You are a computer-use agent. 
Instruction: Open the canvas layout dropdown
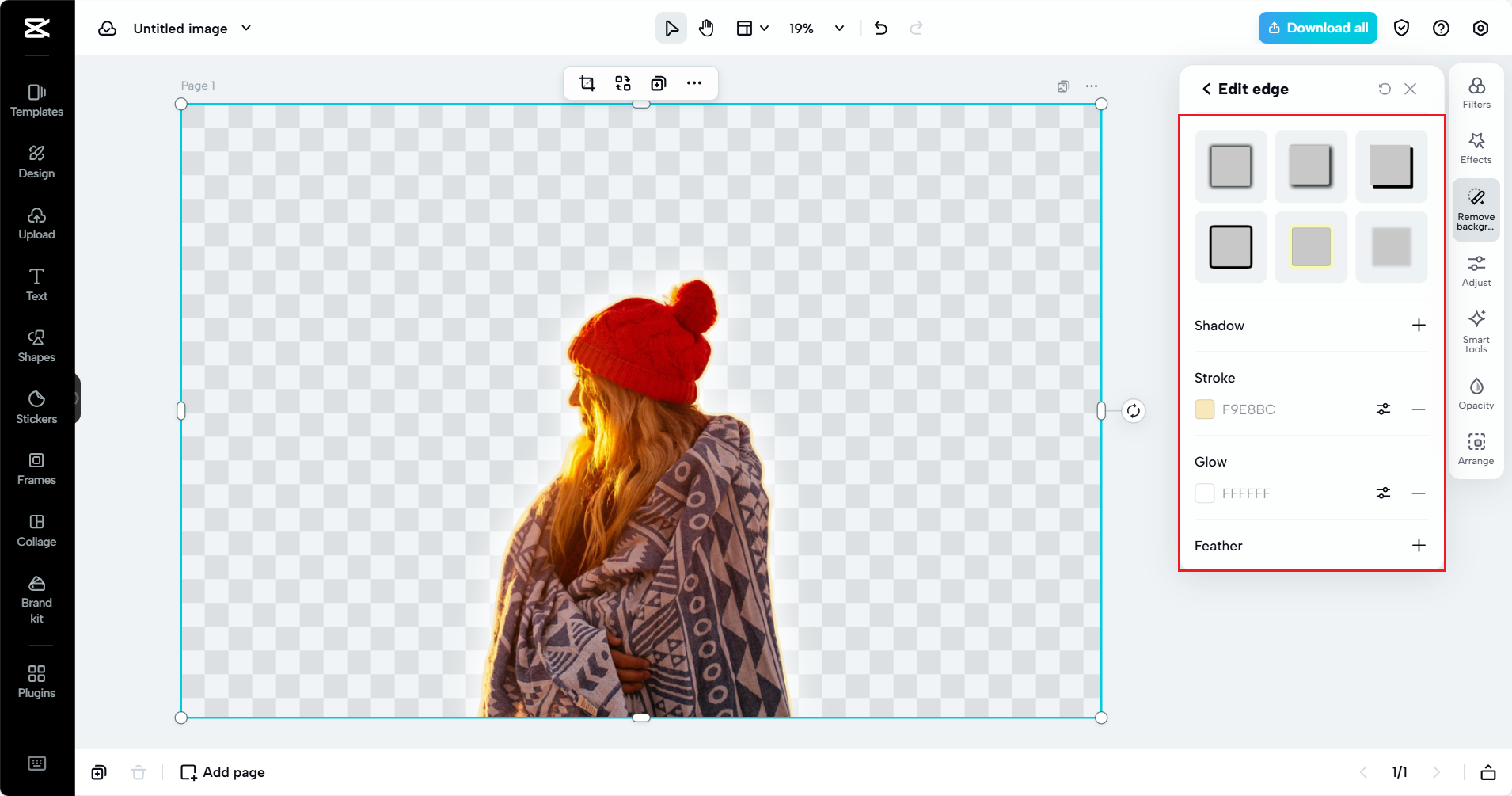tap(750, 28)
